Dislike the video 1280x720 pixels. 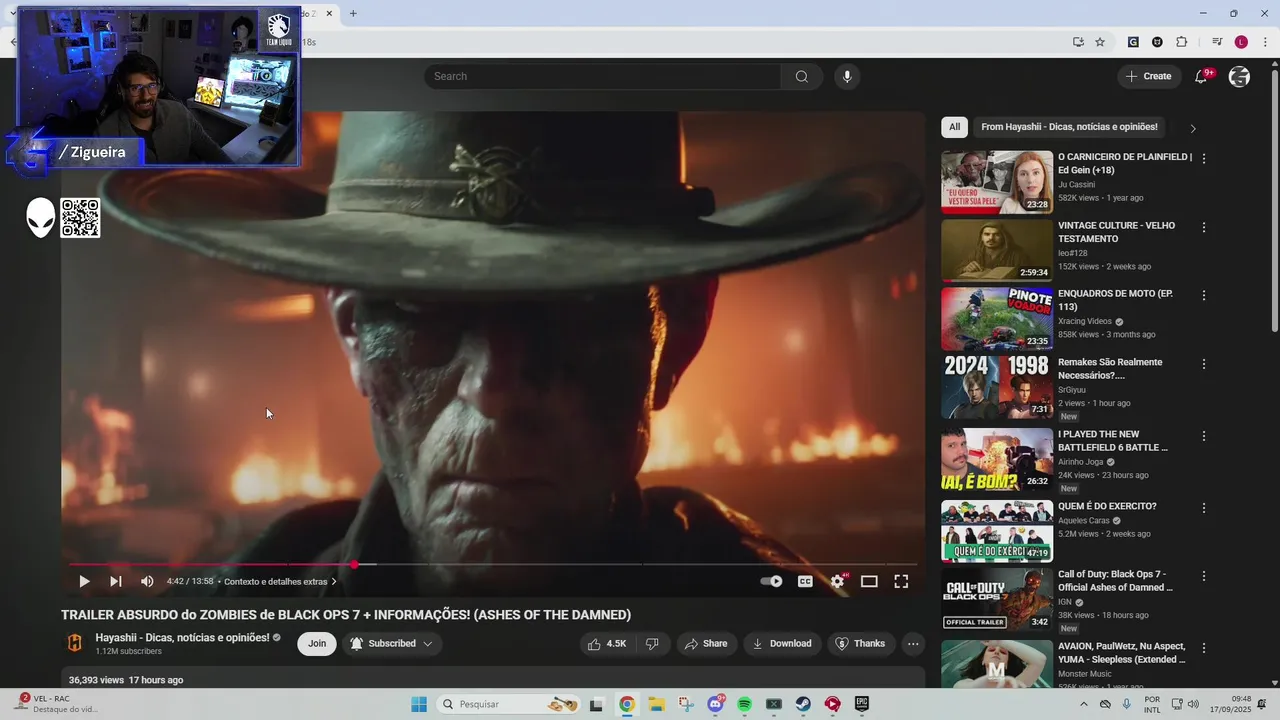click(652, 644)
